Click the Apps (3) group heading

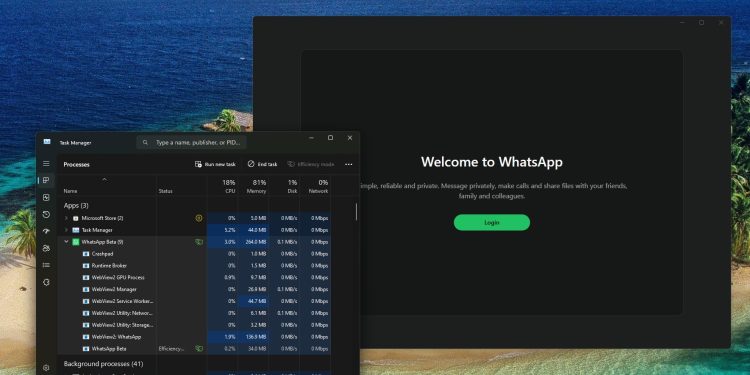(x=76, y=205)
